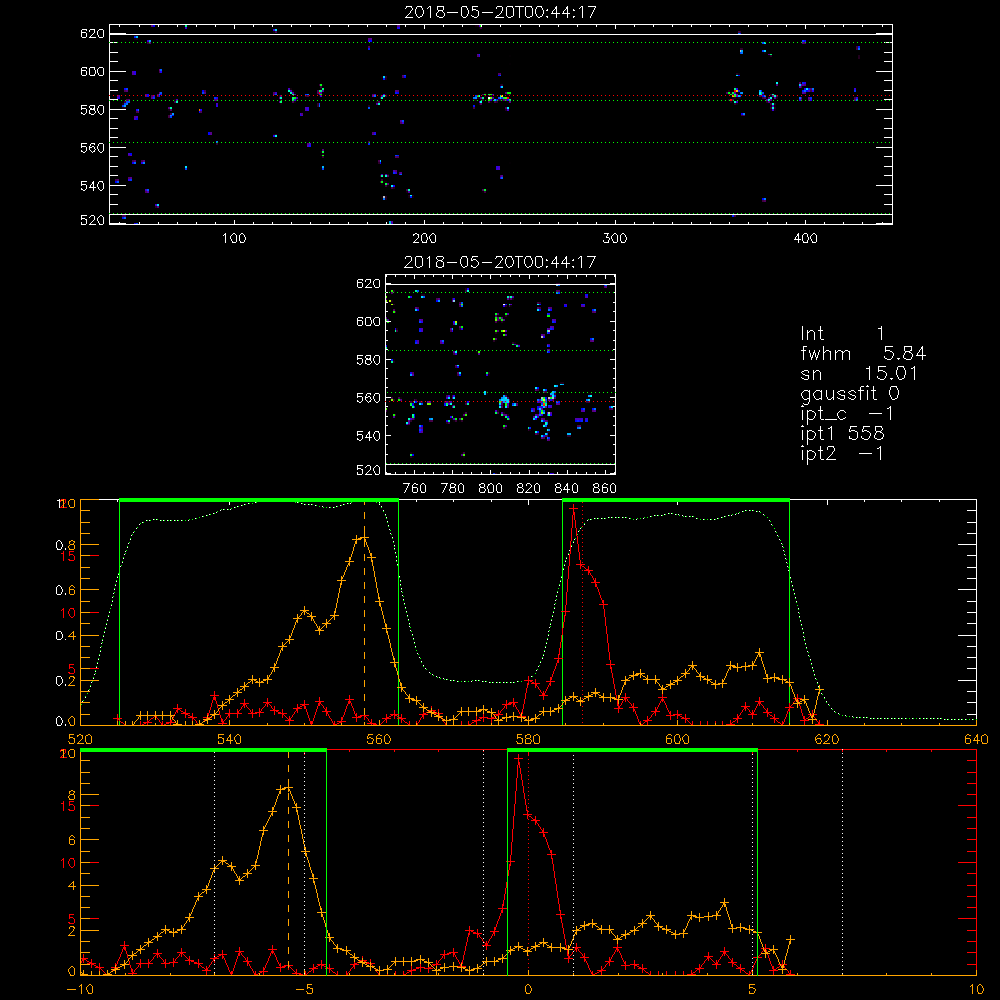Viewport: 1000px width, 1000px height.
Task: Click the bottom plot's x-axis label -10
Action: point(80,989)
